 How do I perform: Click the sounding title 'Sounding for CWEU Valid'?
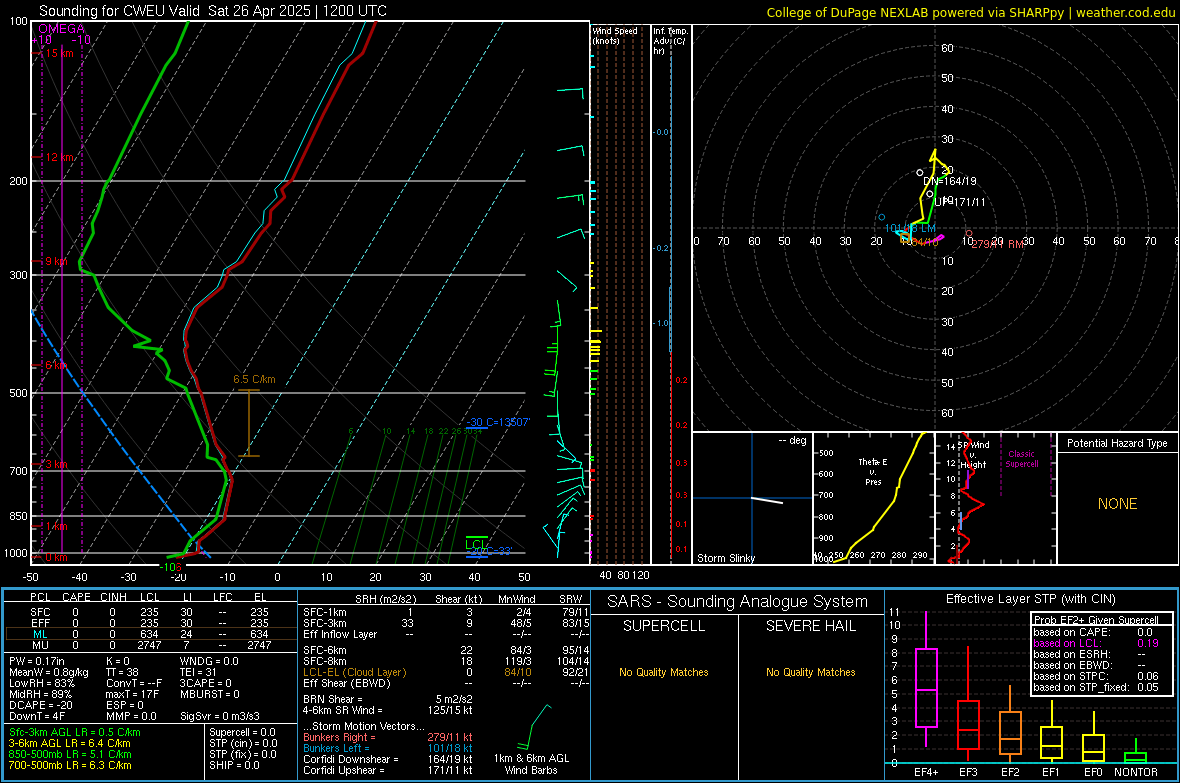click(x=119, y=11)
